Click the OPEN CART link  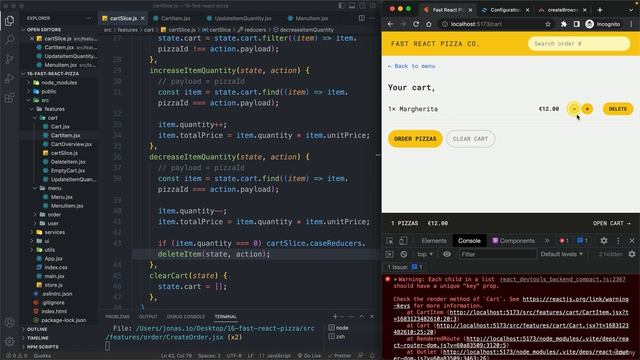point(611,223)
